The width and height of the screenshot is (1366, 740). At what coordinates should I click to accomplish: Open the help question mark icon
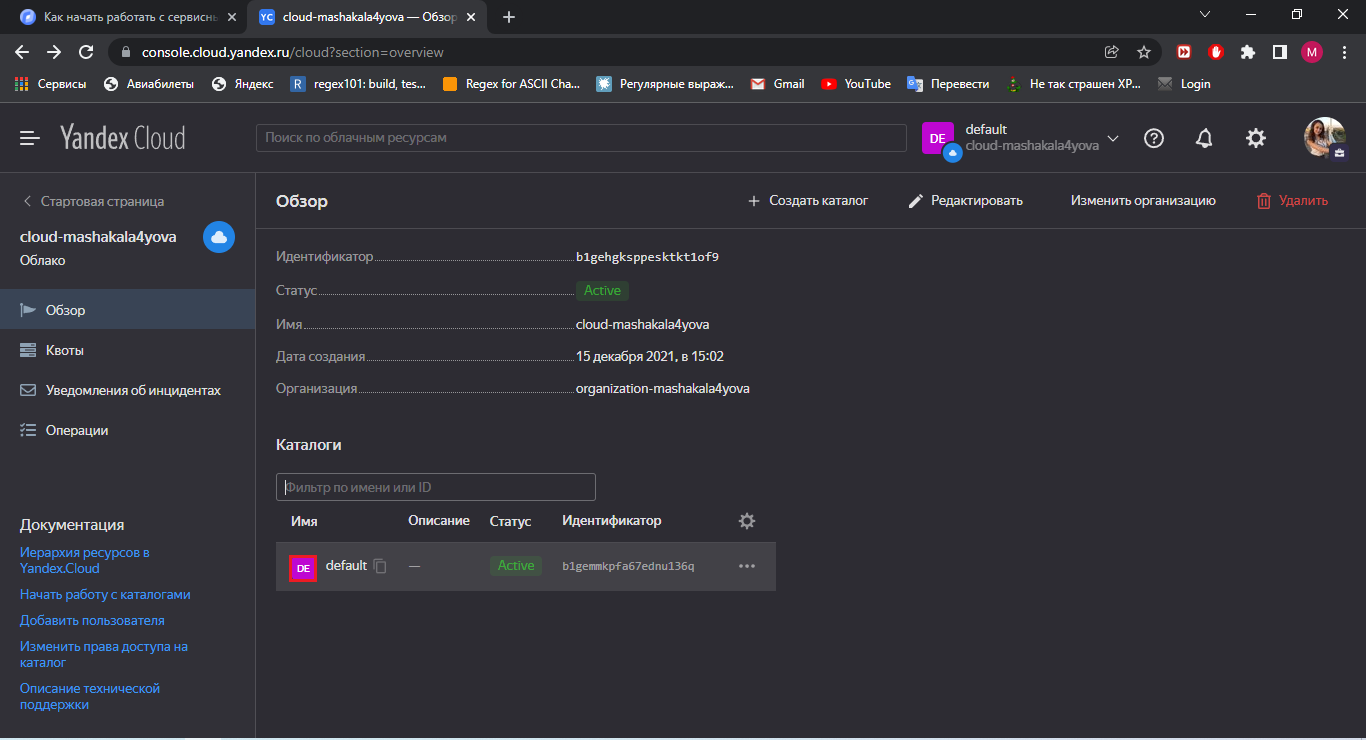(1154, 138)
